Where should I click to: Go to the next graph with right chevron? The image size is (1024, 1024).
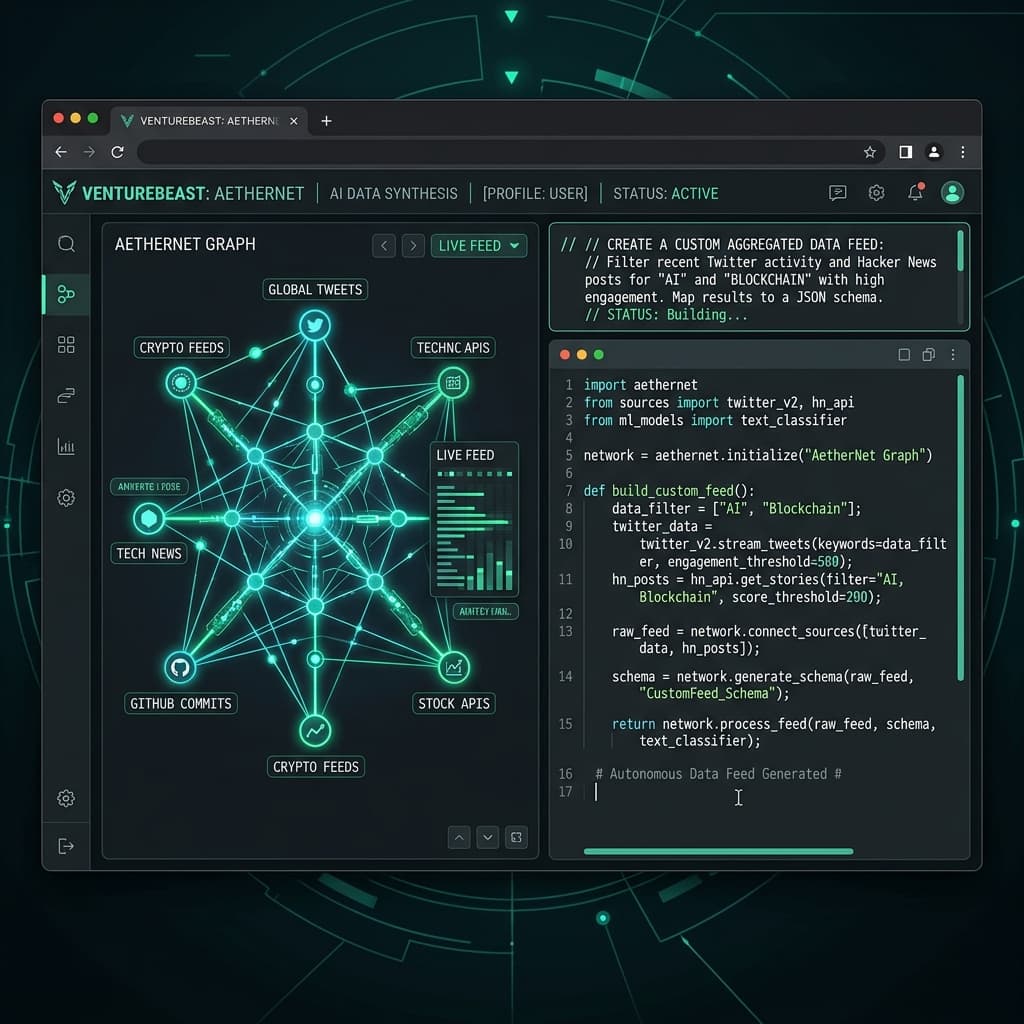pyautogui.click(x=413, y=246)
